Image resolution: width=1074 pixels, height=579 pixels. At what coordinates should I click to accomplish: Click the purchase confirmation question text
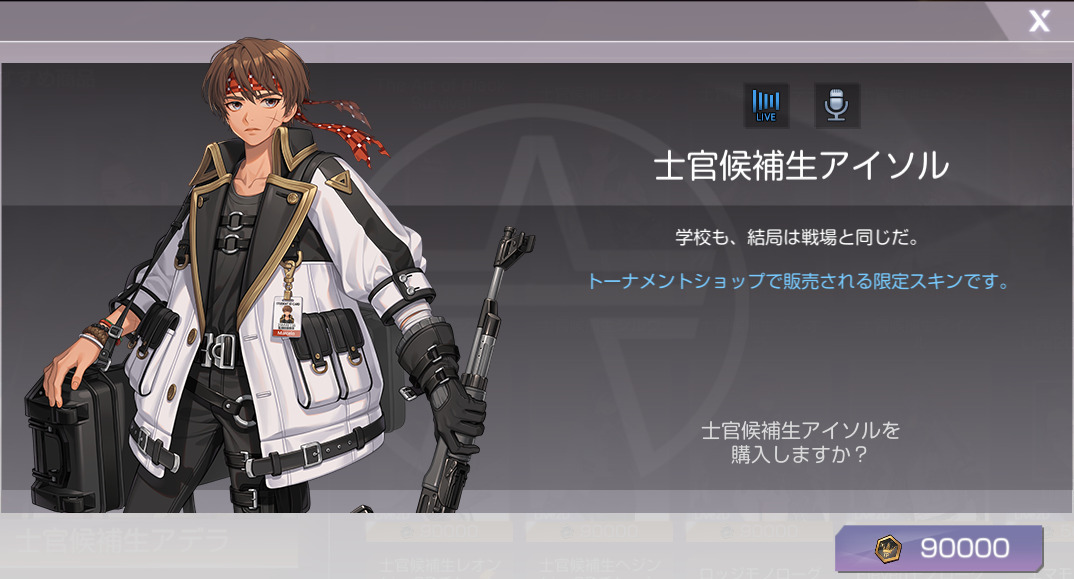click(800, 442)
